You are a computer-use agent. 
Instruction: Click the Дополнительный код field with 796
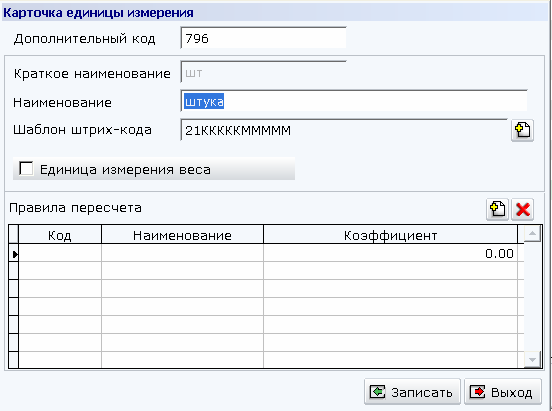point(263,38)
